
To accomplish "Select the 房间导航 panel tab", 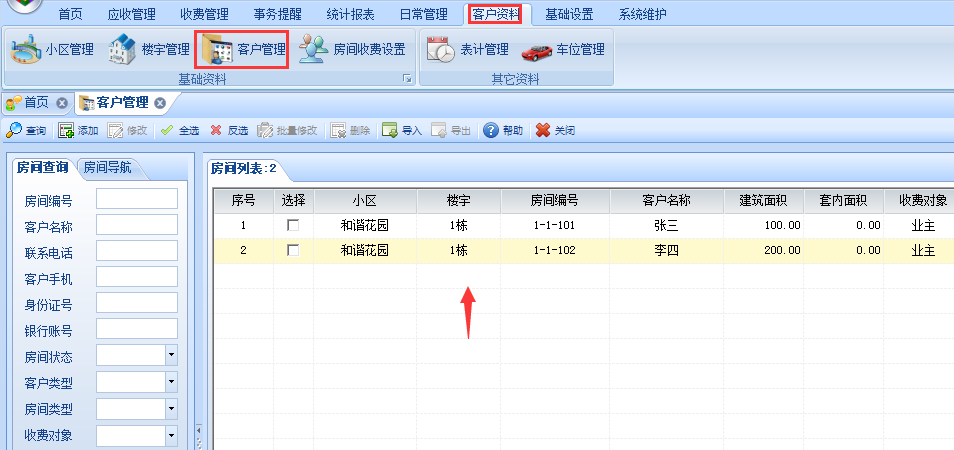I will [x=108, y=167].
